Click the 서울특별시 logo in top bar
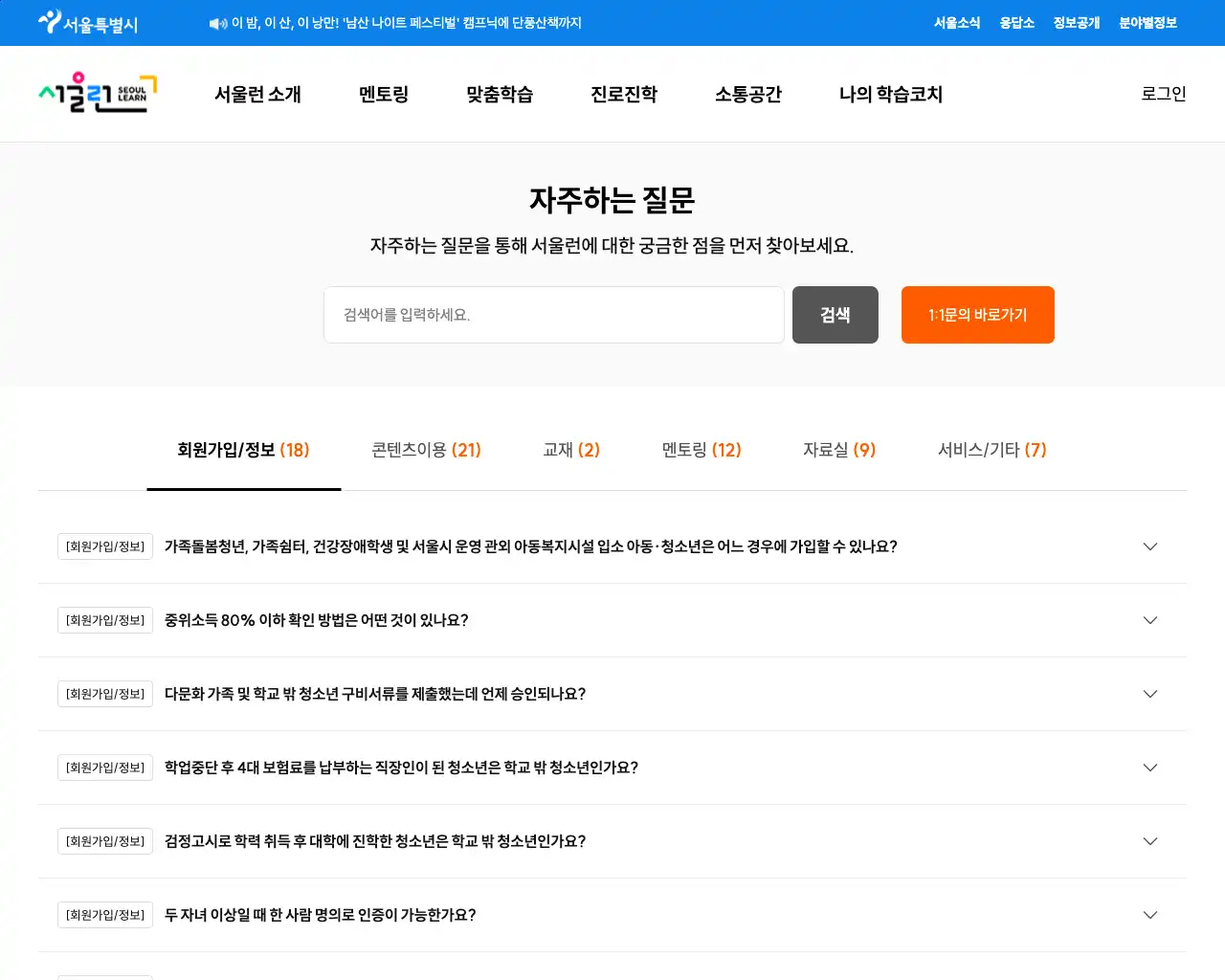 point(88,23)
